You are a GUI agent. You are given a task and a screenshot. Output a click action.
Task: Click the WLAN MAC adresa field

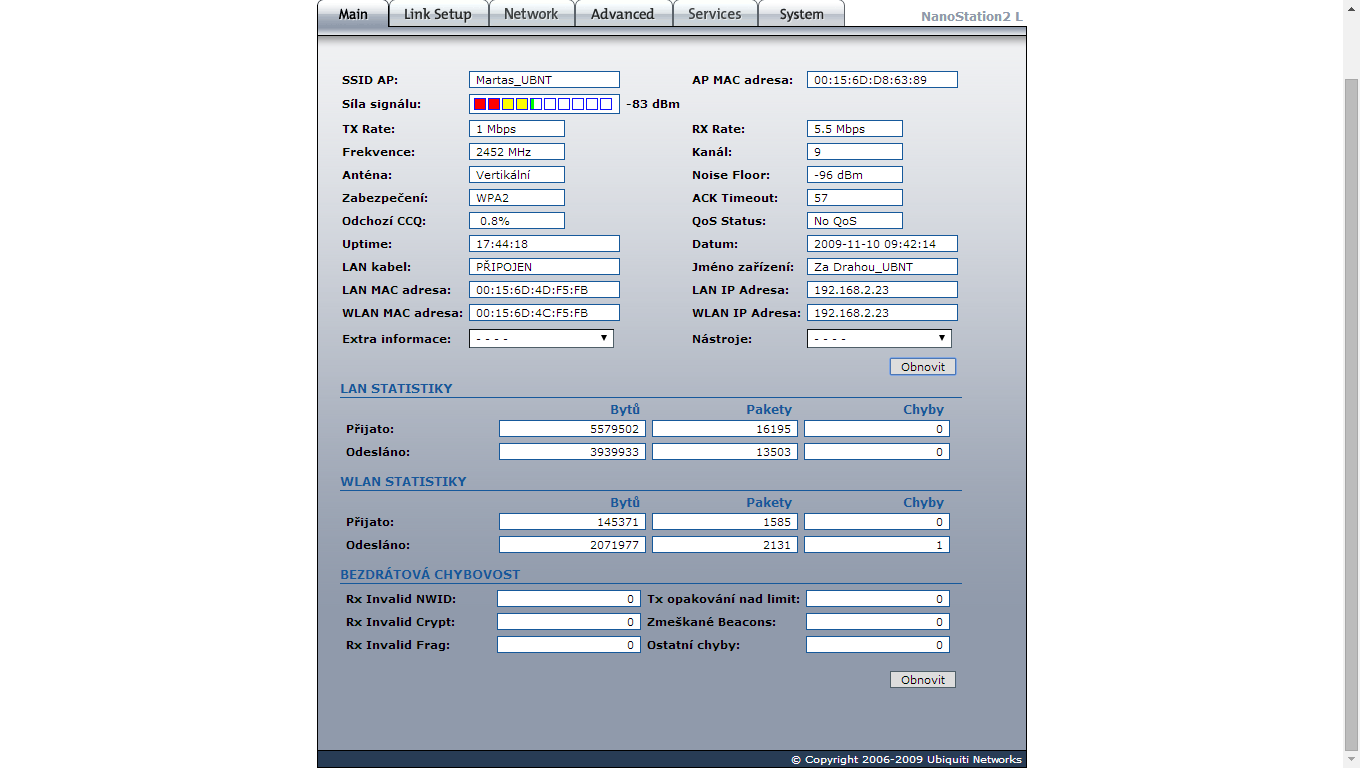click(x=544, y=313)
